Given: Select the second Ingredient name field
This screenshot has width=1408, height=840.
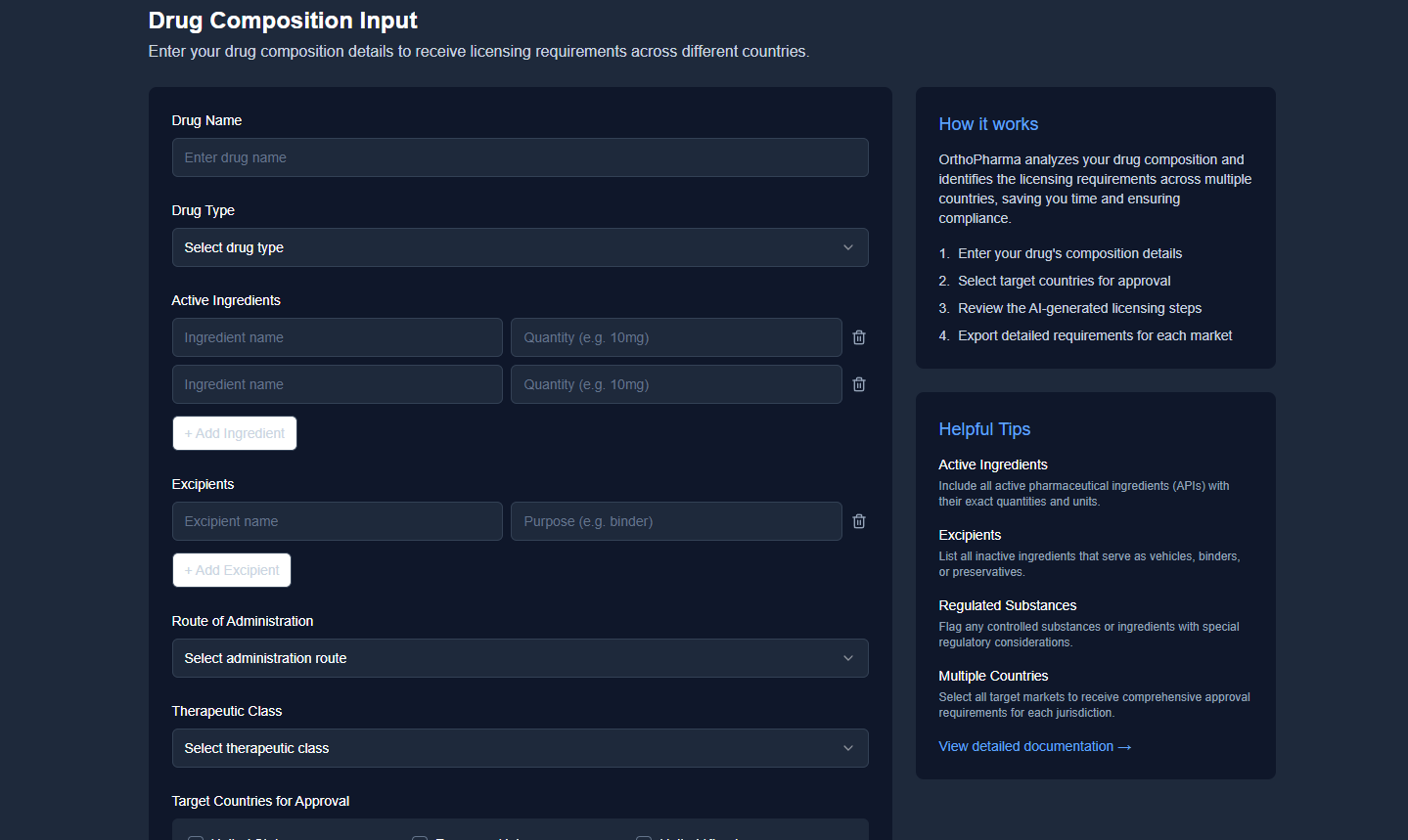Looking at the screenshot, I should click(338, 384).
